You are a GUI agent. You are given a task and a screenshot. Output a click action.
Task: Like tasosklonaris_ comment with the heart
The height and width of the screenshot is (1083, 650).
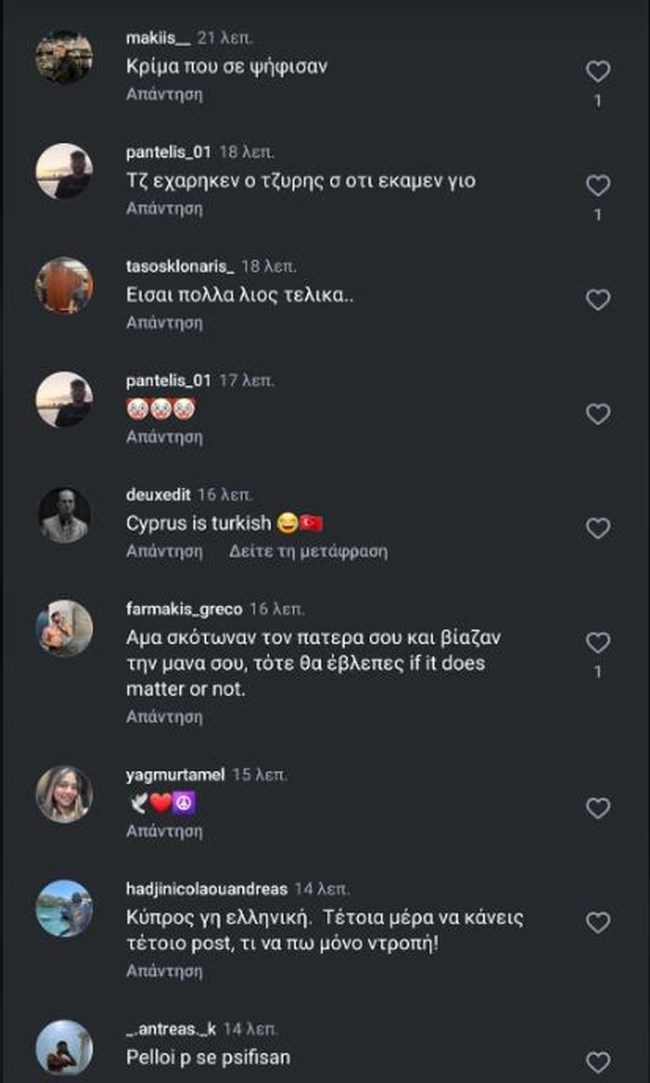[x=598, y=300]
